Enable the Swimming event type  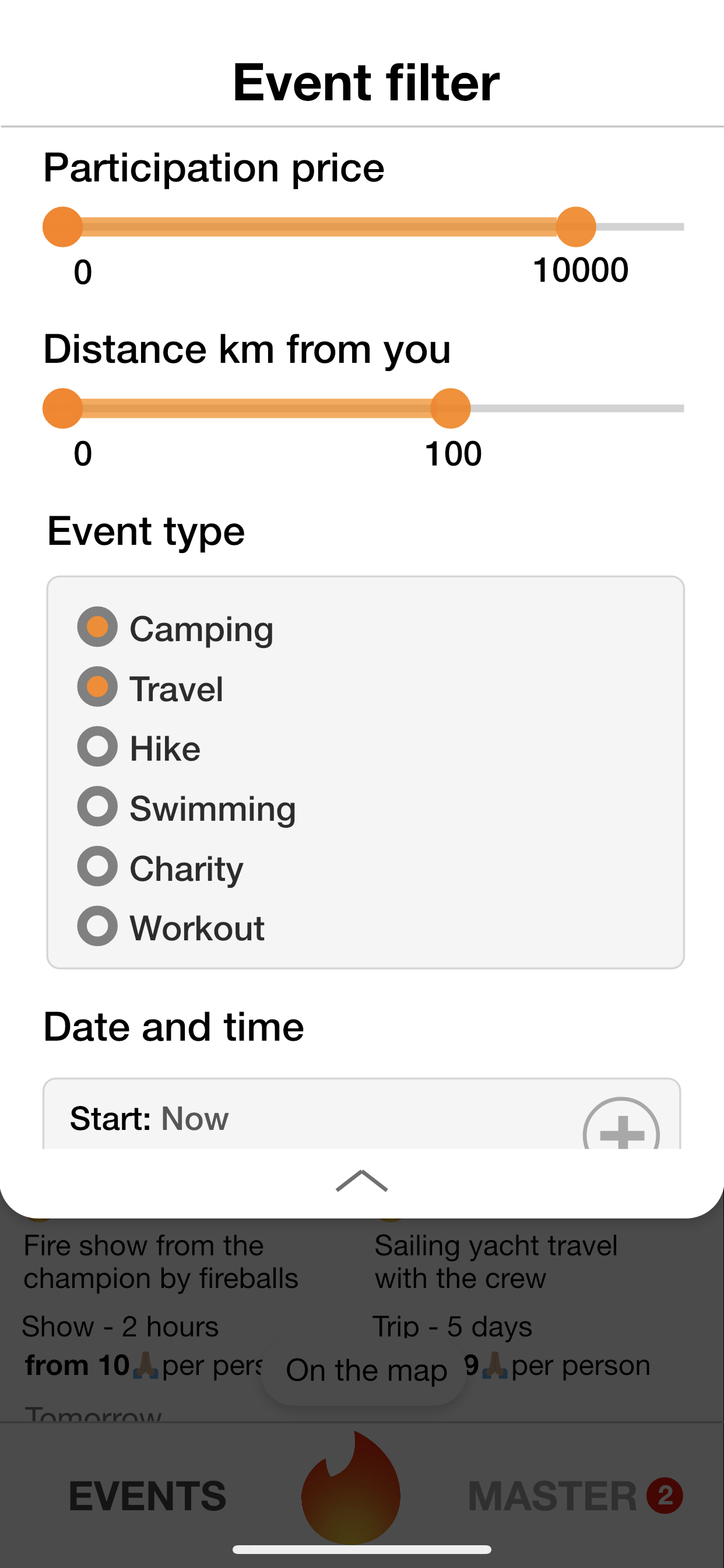click(x=97, y=807)
